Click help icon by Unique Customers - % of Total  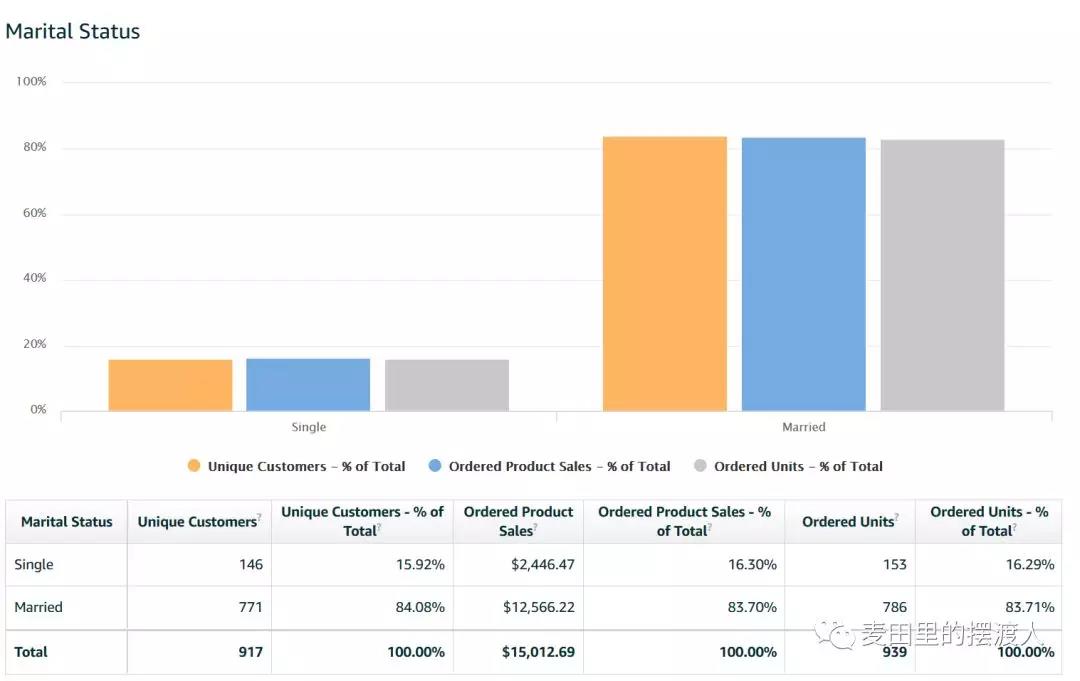point(380,527)
